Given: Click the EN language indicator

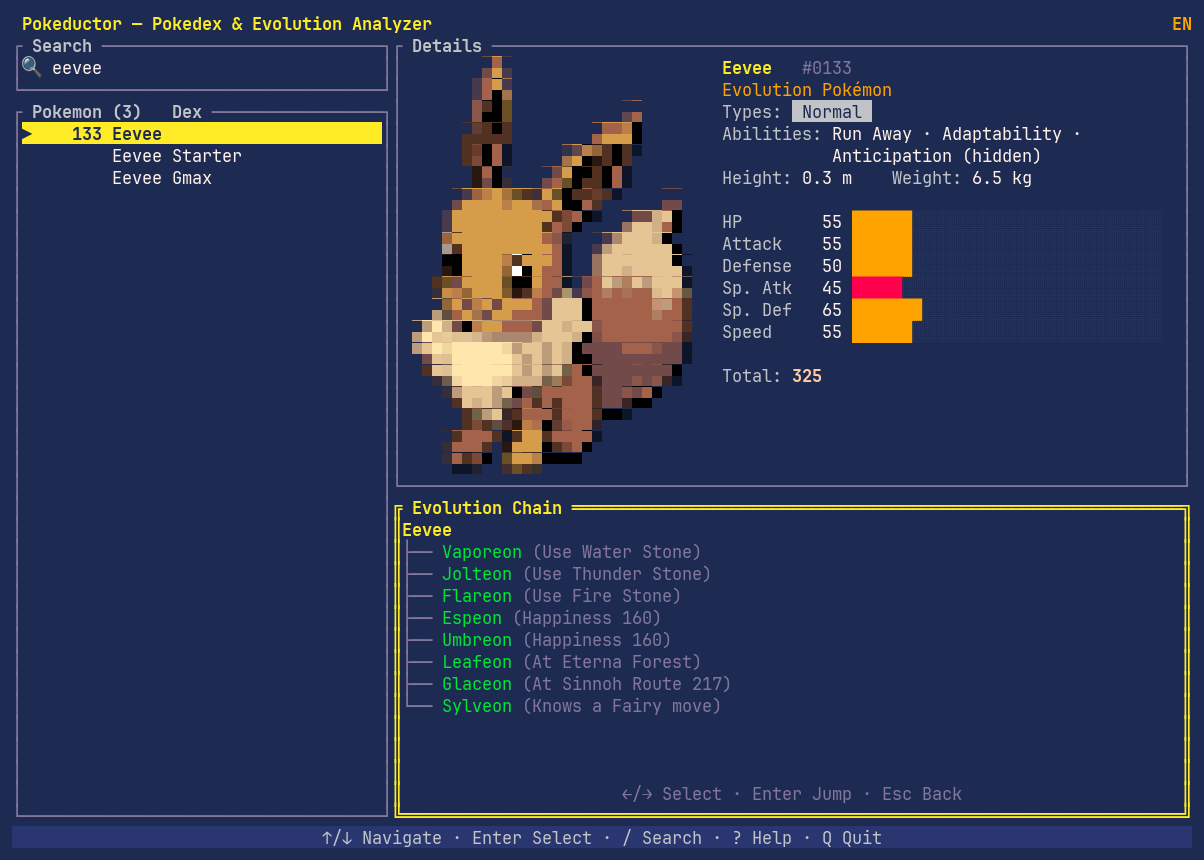Looking at the screenshot, I should 1182,24.
